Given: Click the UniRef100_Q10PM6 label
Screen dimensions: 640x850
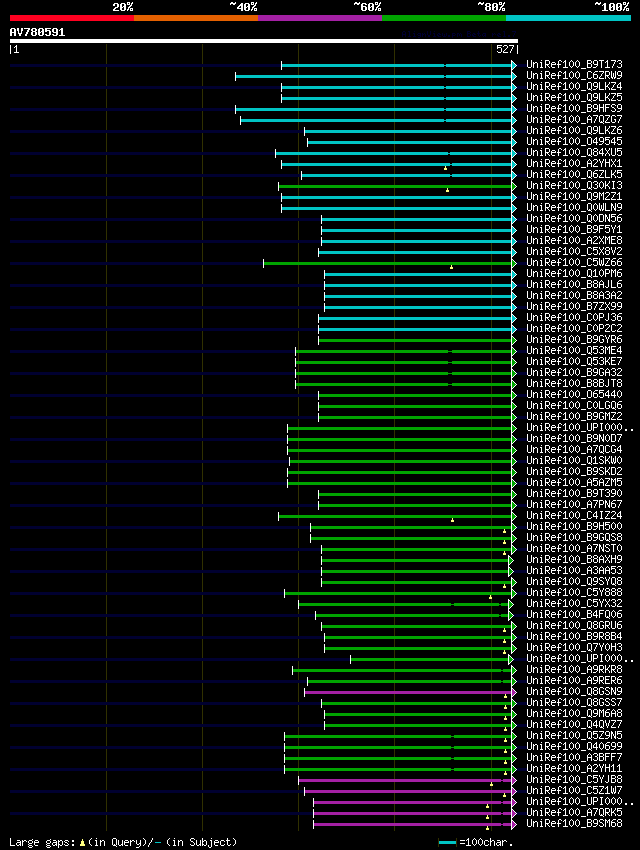Looking at the screenshot, I should coord(574,274).
